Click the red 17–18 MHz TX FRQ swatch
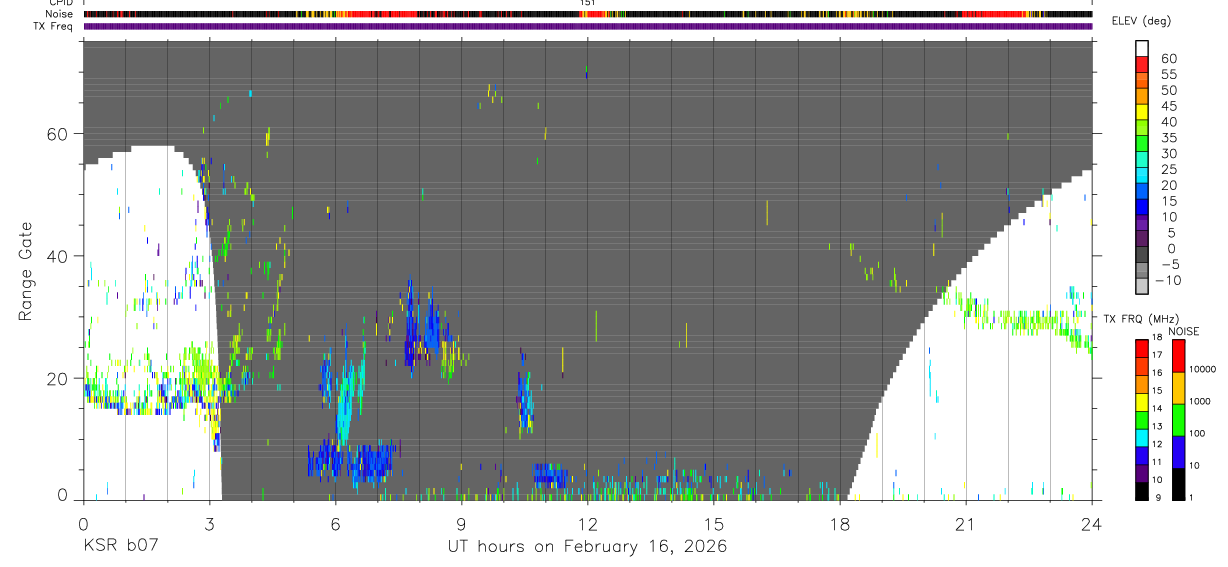Screen dimensions: 1228x567 point(1142,348)
